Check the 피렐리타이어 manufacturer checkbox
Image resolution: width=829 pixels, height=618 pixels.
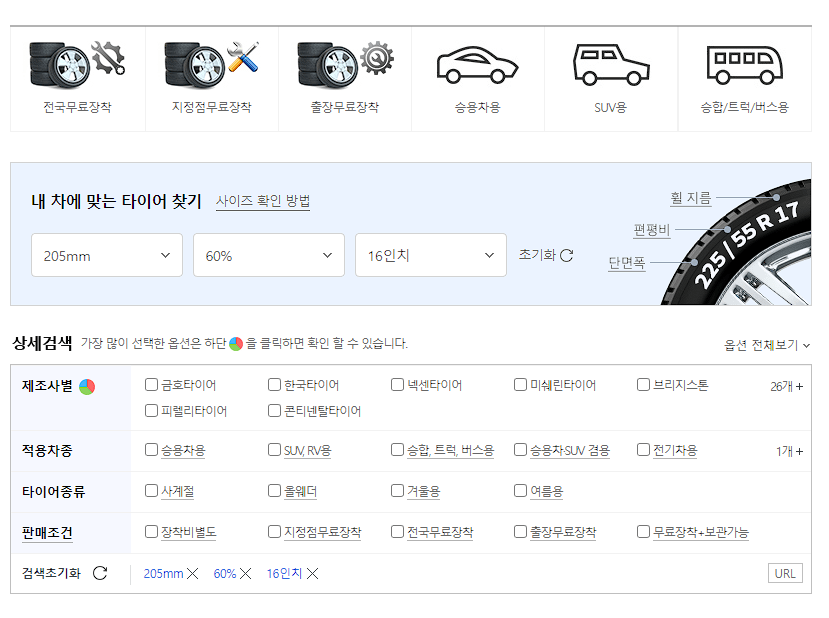click(151, 410)
